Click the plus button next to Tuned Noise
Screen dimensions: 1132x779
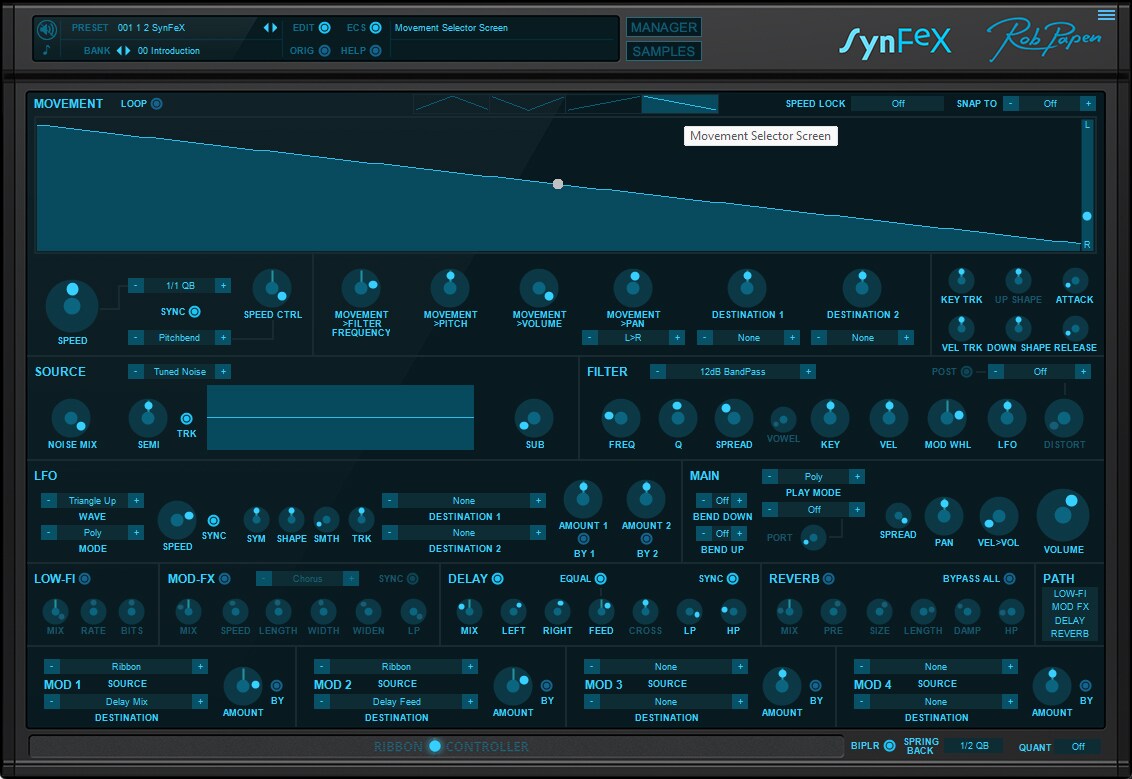[223, 372]
